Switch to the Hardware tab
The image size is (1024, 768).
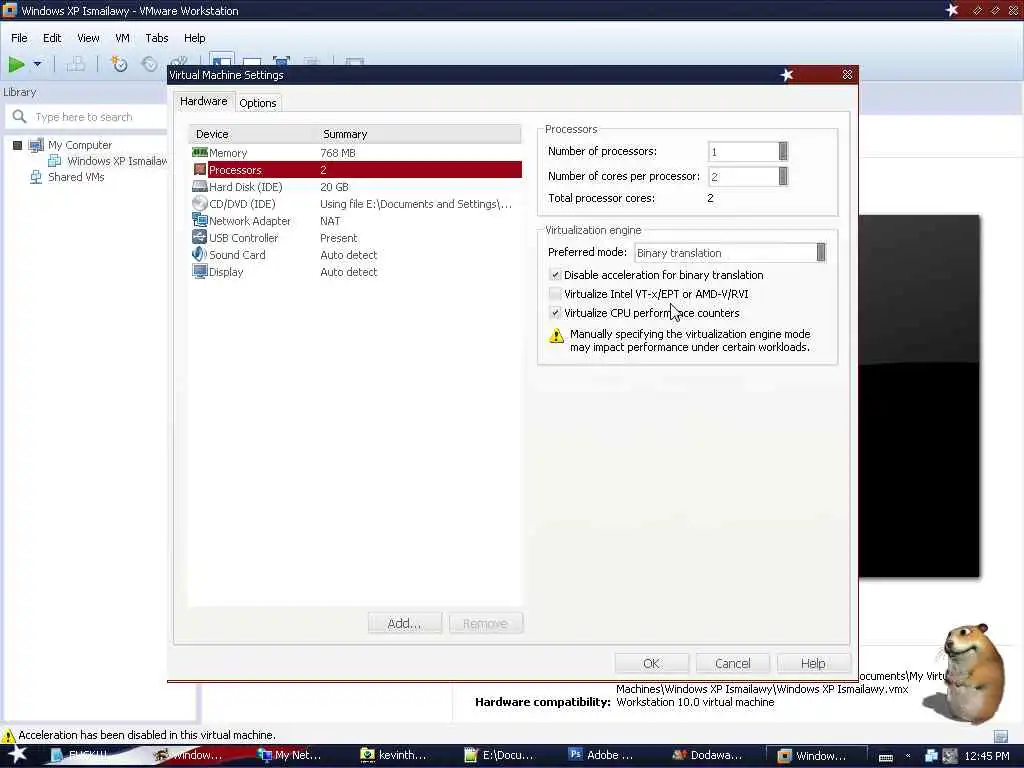pos(204,101)
